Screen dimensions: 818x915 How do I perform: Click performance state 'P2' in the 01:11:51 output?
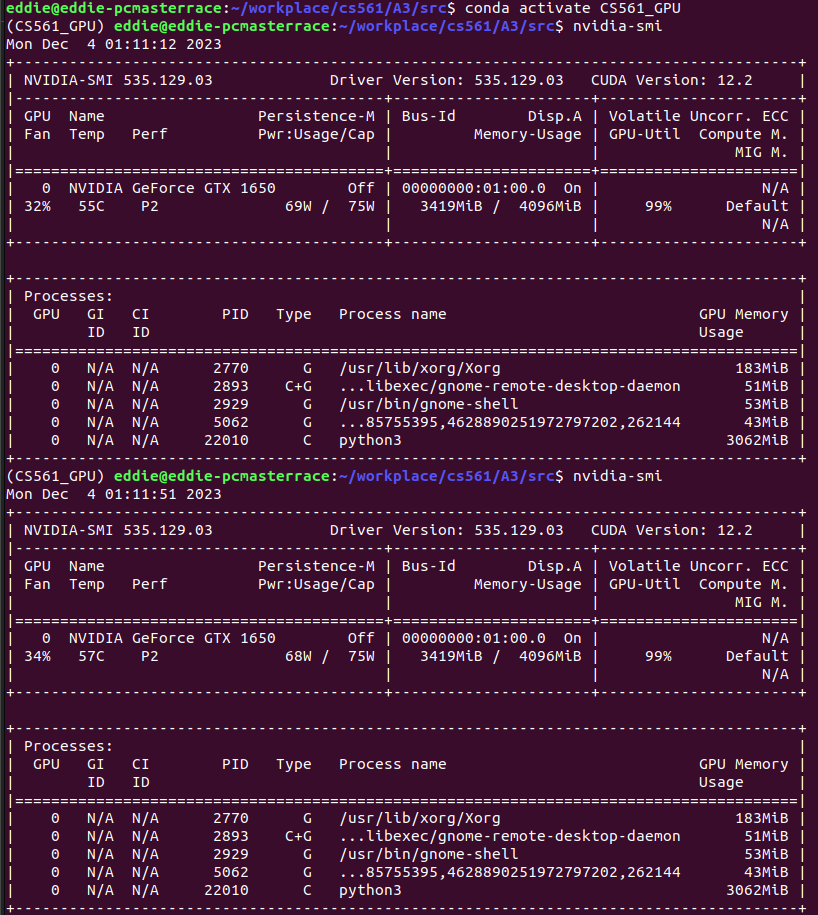(x=150, y=656)
